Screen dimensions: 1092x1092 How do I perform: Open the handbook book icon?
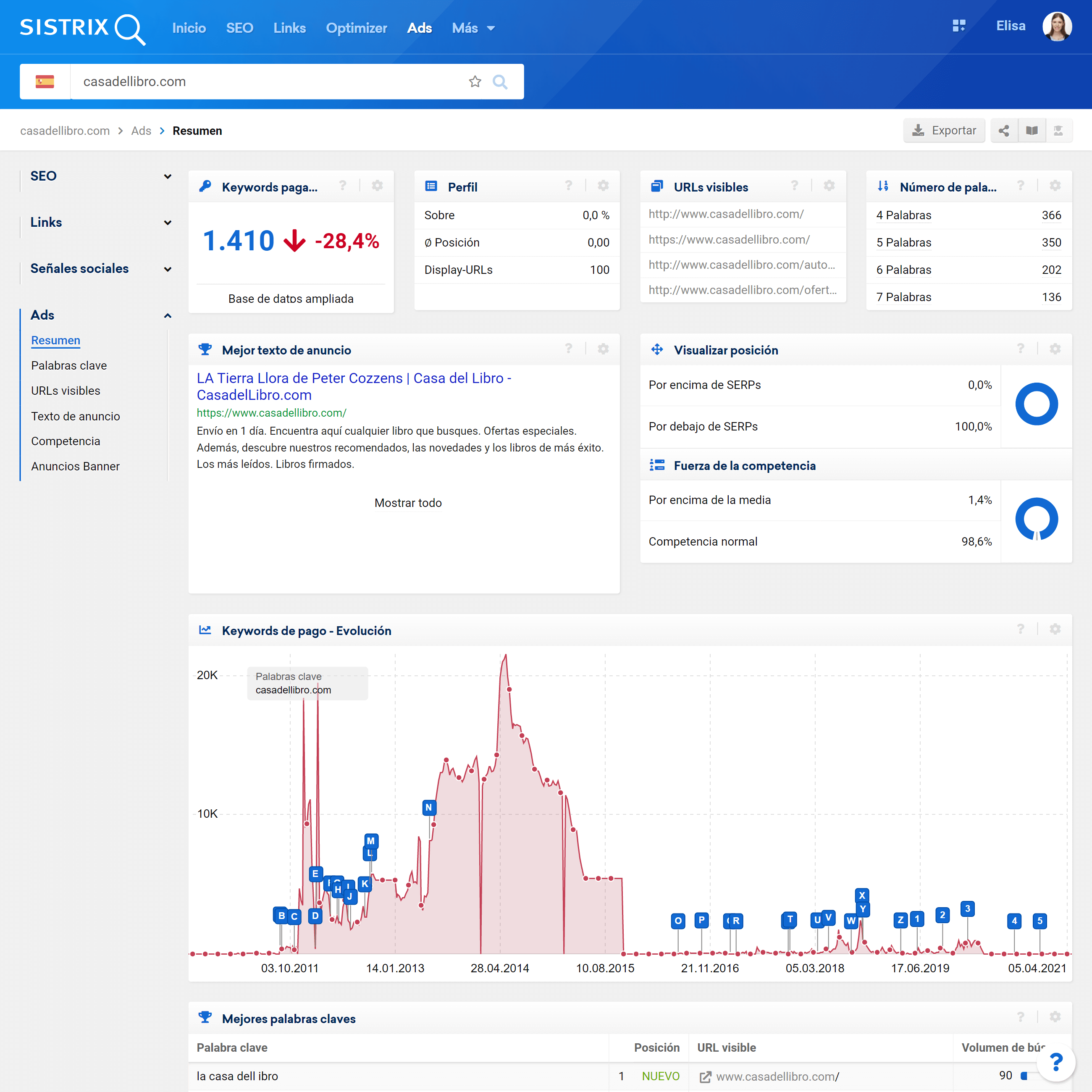pyautogui.click(x=1032, y=131)
